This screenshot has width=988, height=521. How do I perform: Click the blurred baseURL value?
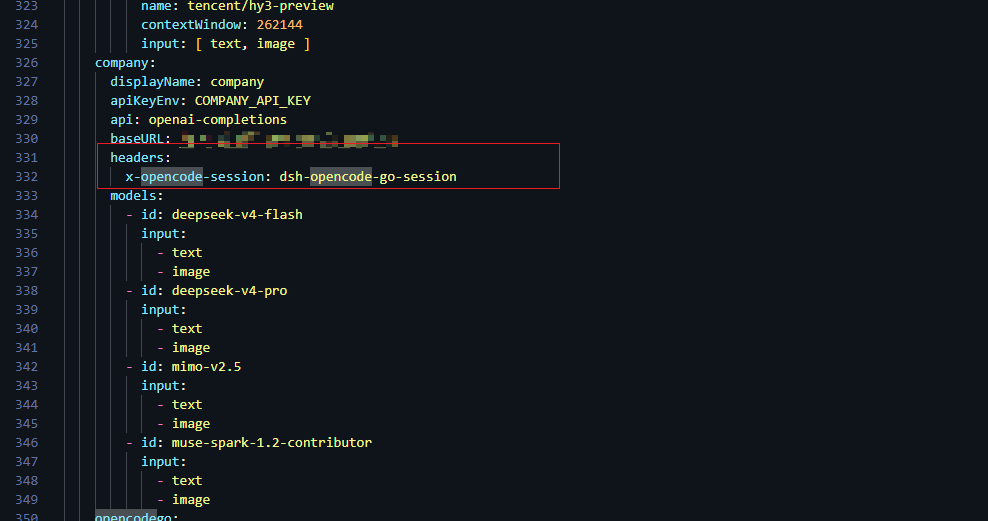click(x=289, y=139)
